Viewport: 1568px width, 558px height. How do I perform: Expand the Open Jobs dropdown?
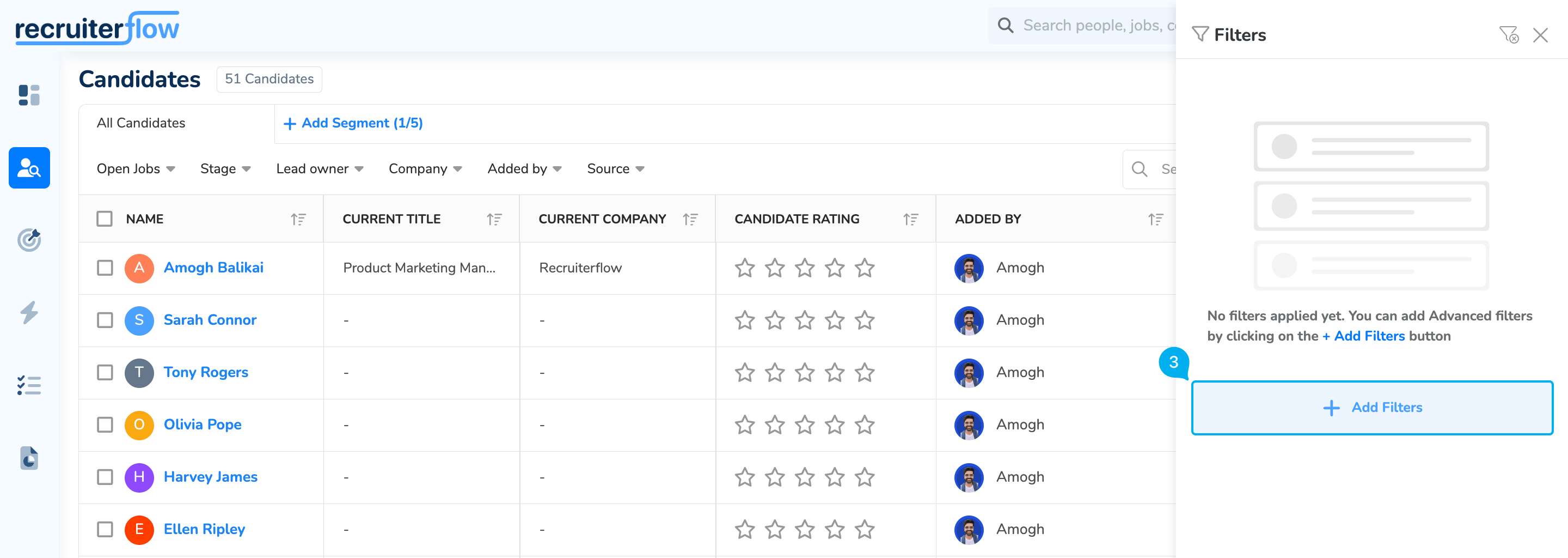click(135, 169)
